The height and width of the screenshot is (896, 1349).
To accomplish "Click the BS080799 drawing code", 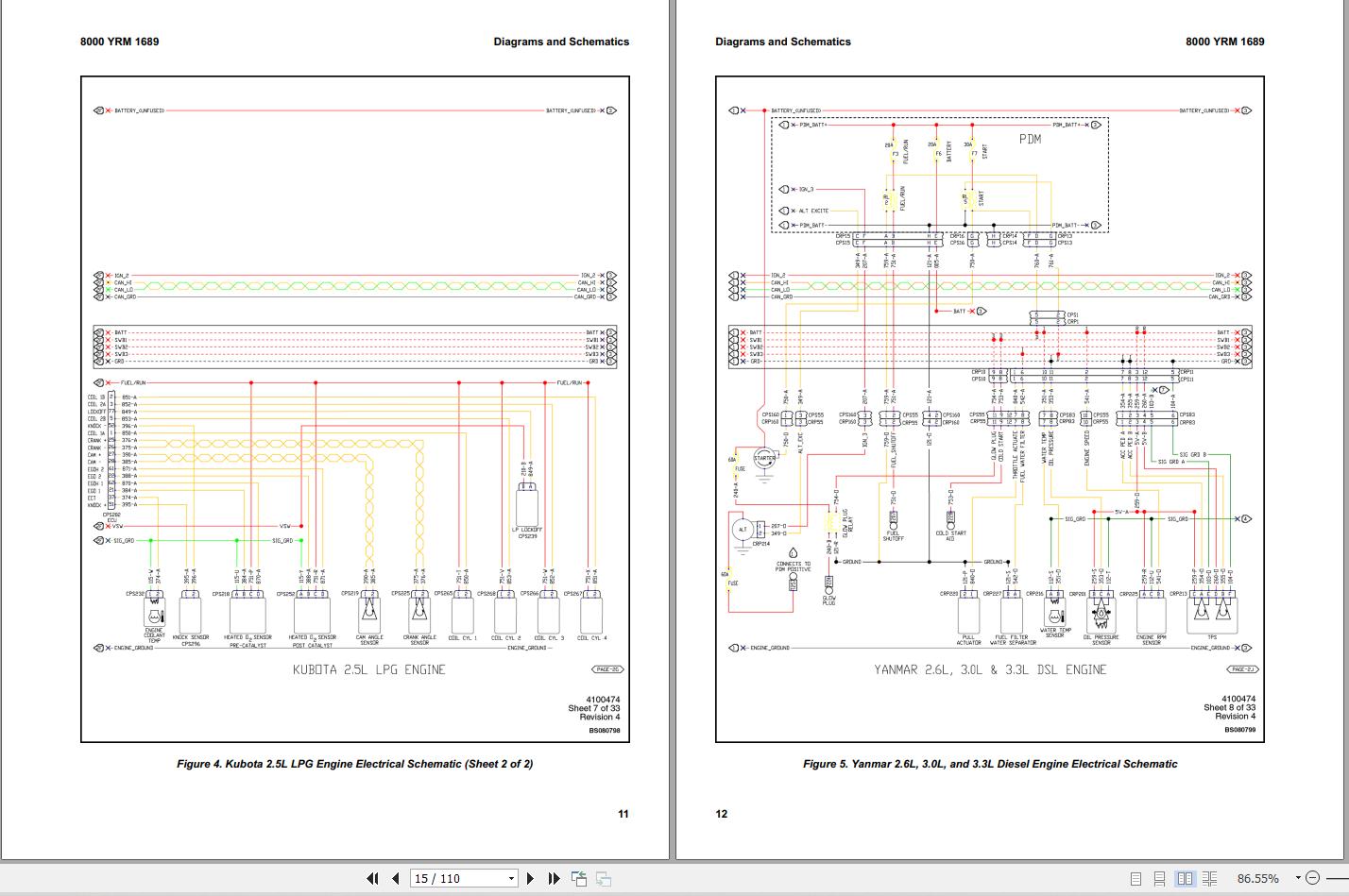I will 1240,730.
